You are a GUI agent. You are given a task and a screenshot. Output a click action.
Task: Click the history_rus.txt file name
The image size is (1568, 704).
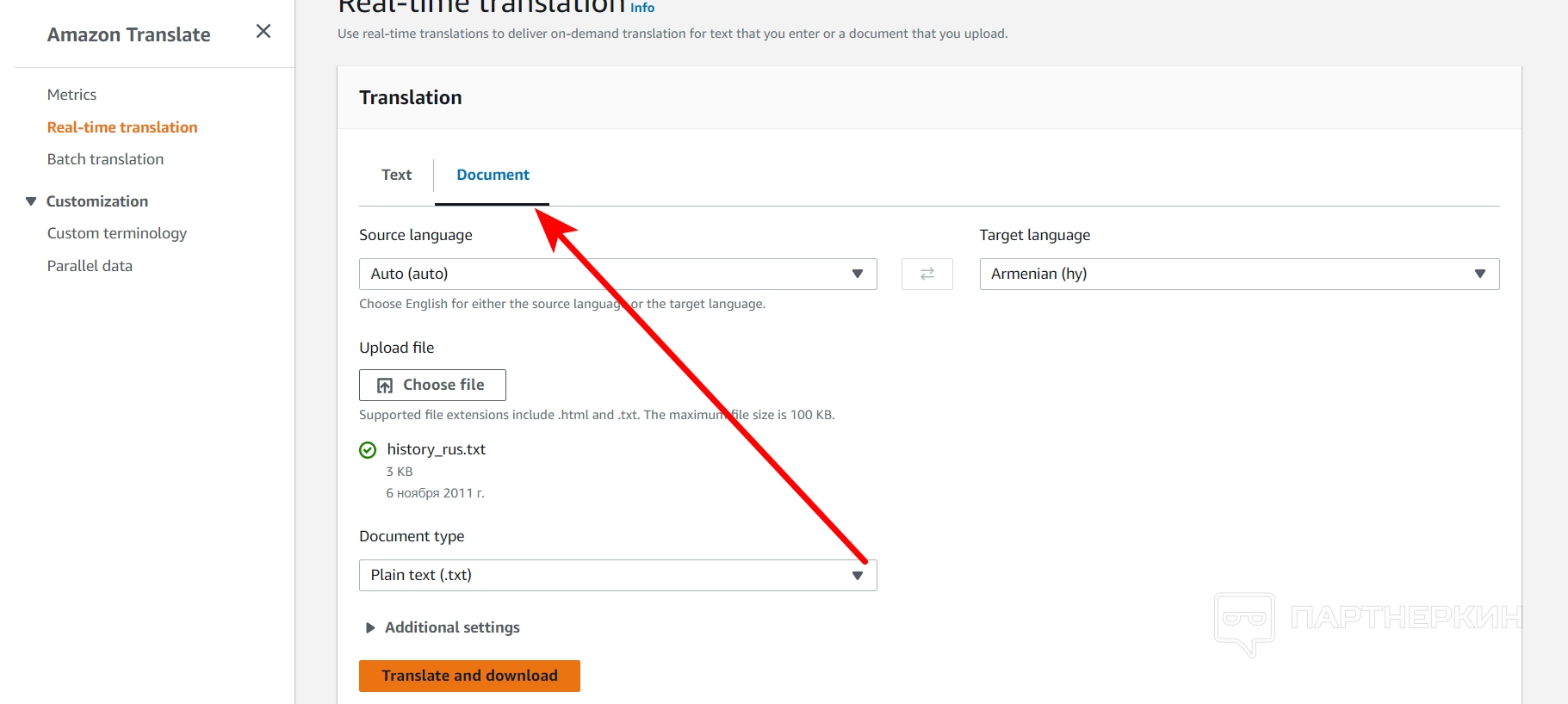tap(436, 449)
